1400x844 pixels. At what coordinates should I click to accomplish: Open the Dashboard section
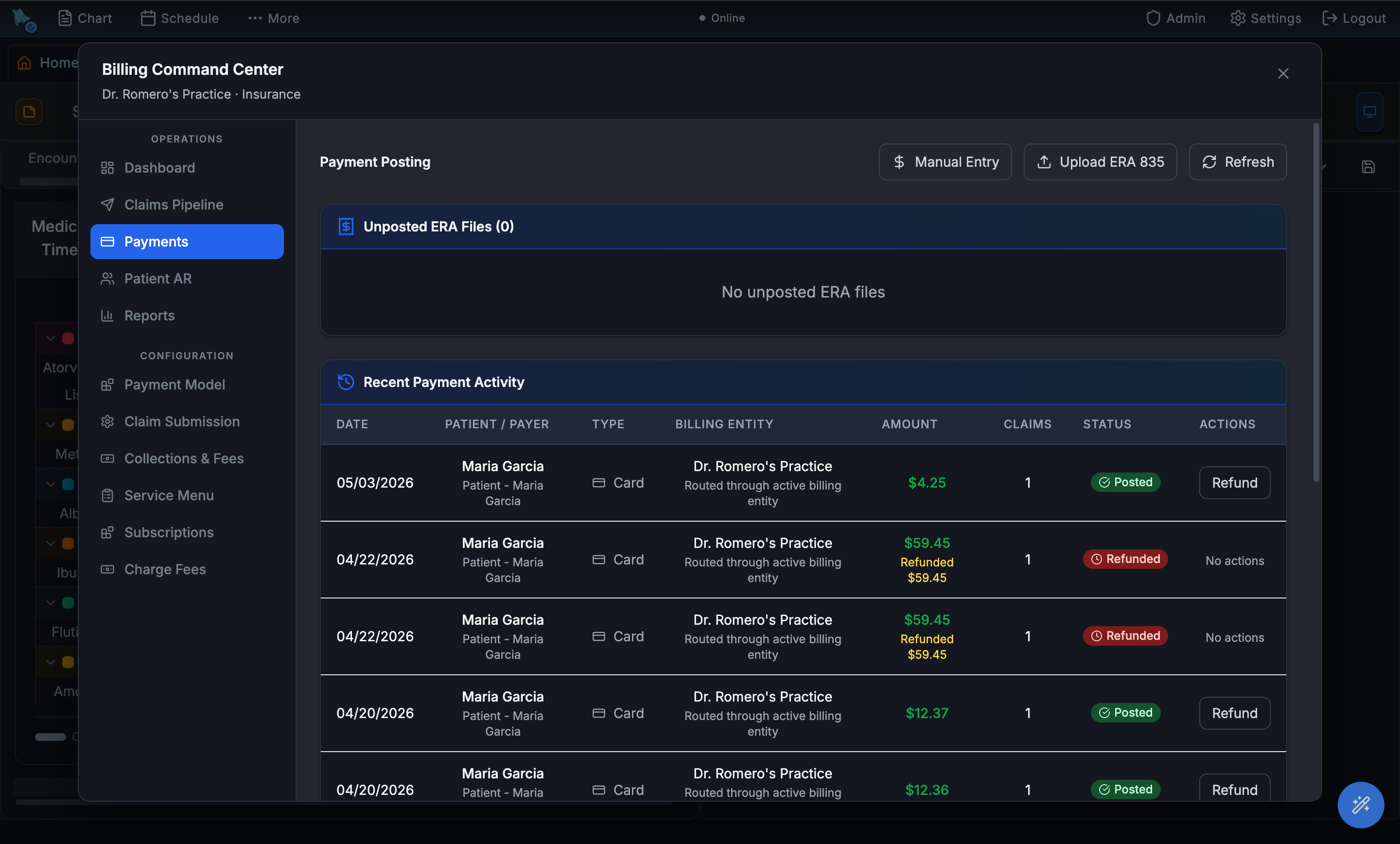pos(187,168)
